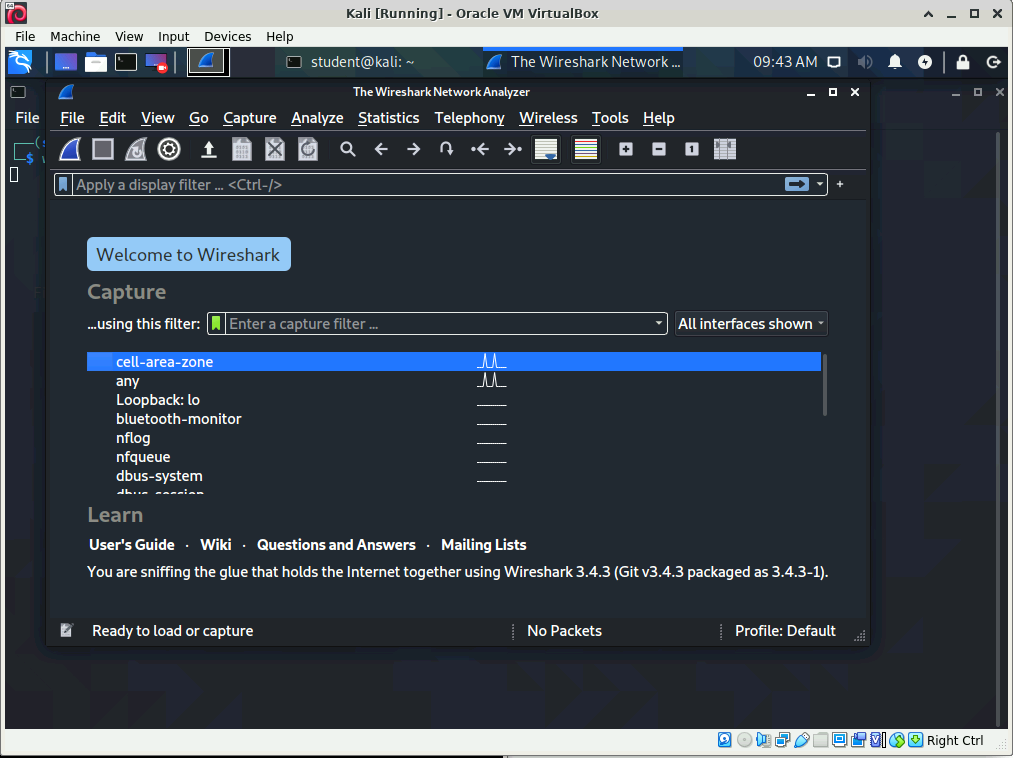
Task: Open Wireshark's Capture menu
Action: pos(249,118)
